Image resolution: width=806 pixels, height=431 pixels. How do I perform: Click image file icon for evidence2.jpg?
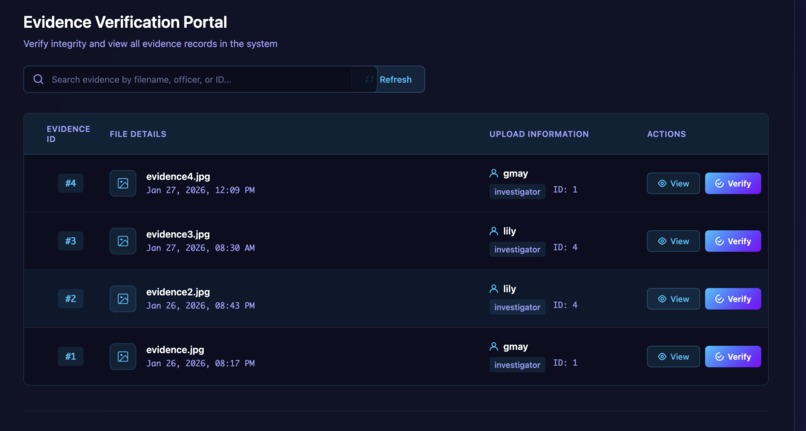(x=123, y=298)
